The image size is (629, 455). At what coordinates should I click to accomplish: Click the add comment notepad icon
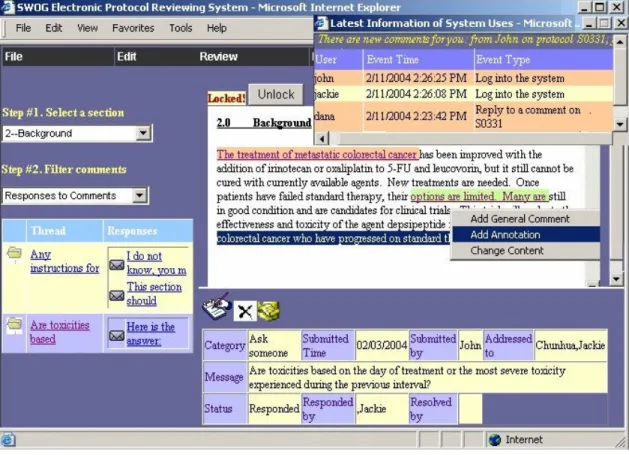pyautogui.click(x=216, y=307)
